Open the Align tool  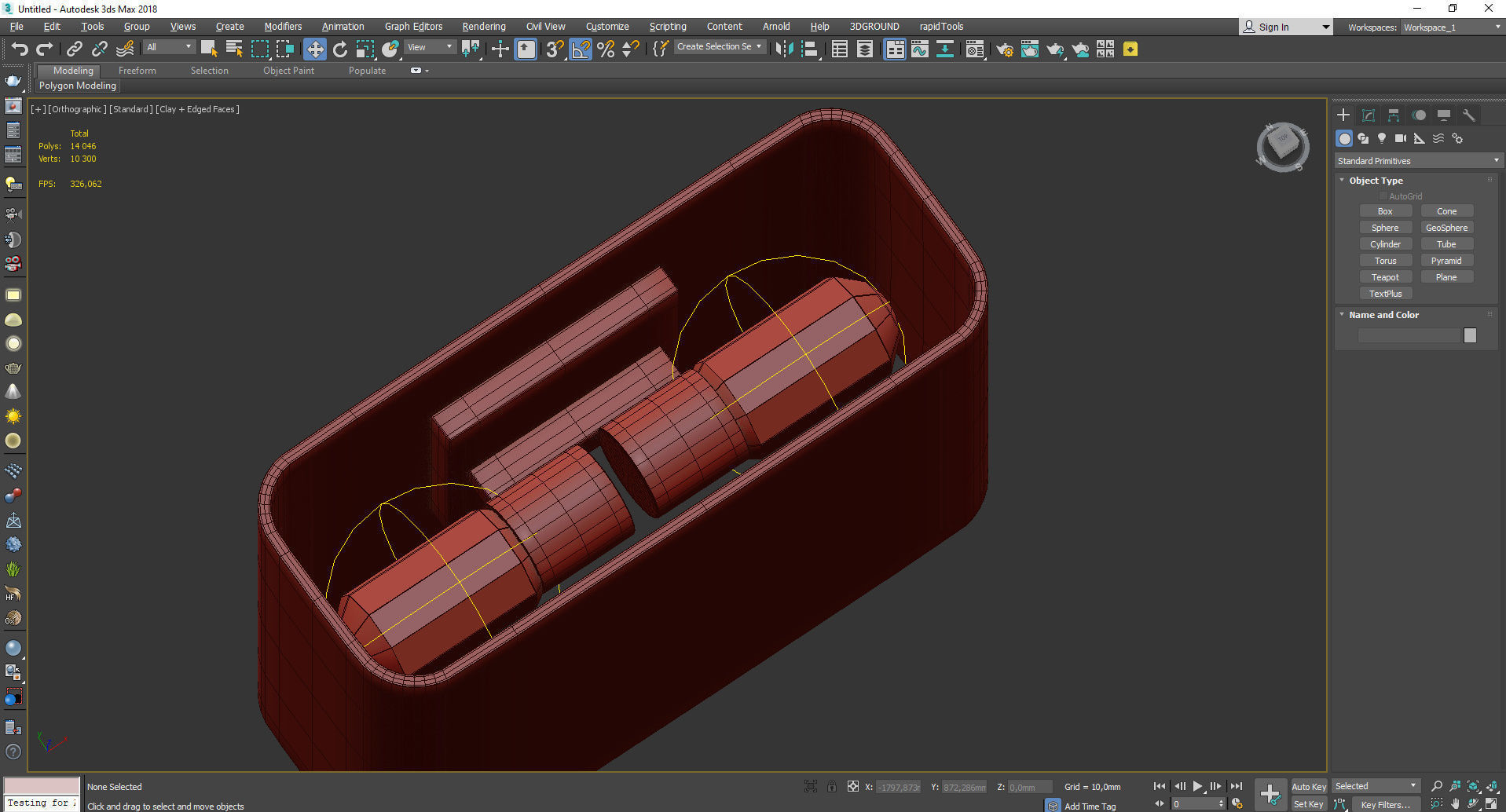click(810, 49)
